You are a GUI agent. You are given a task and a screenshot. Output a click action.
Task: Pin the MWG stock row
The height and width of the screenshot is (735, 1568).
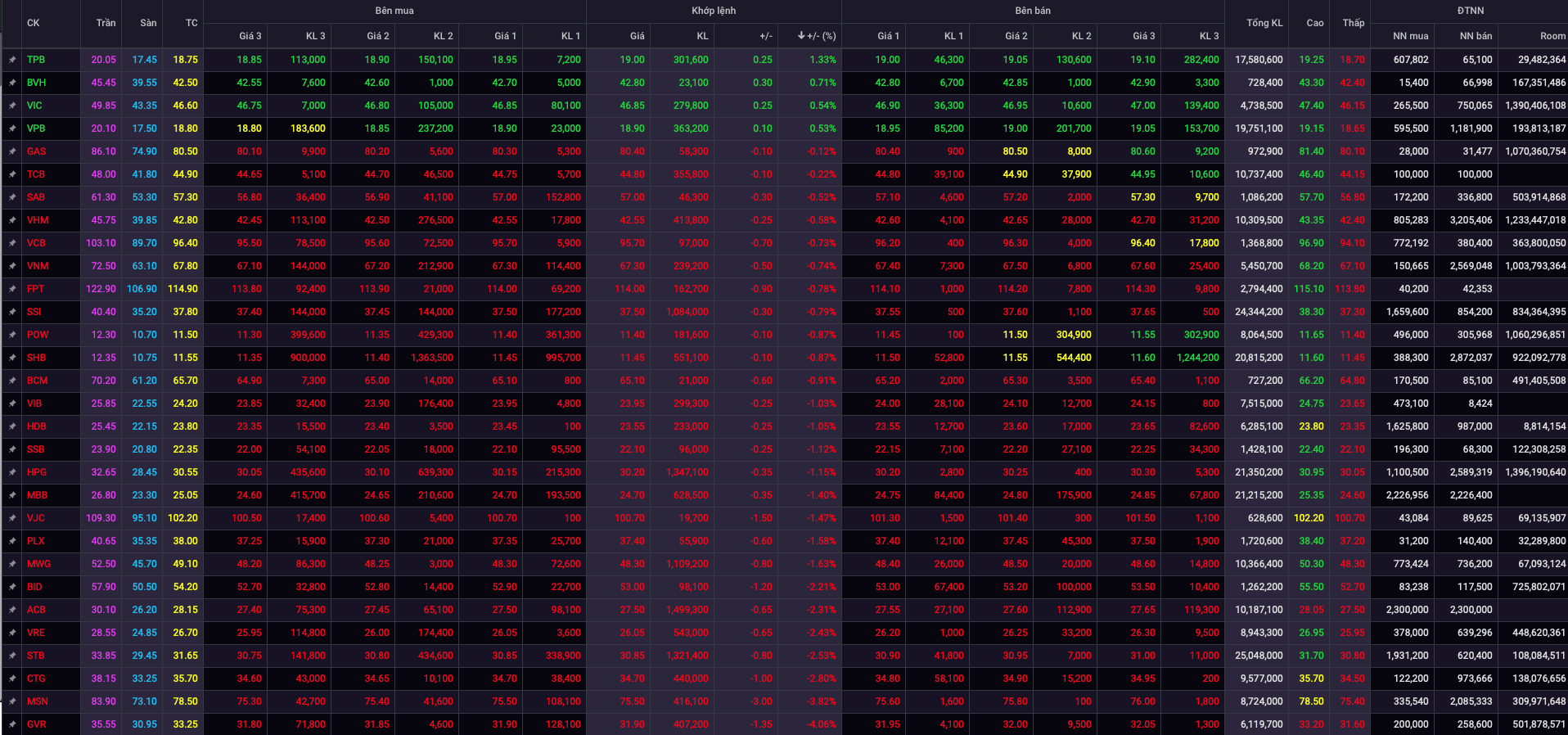(x=12, y=564)
